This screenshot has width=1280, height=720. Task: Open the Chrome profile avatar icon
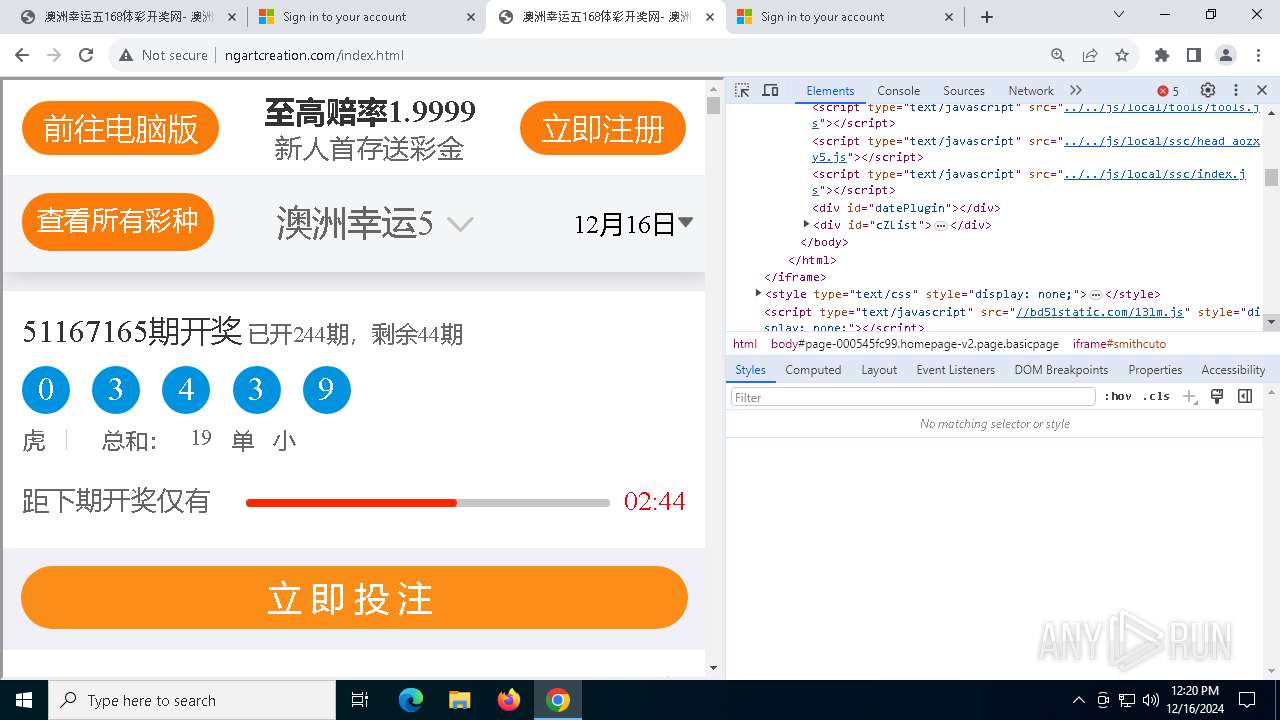pyautogui.click(x=1226, y=55)
